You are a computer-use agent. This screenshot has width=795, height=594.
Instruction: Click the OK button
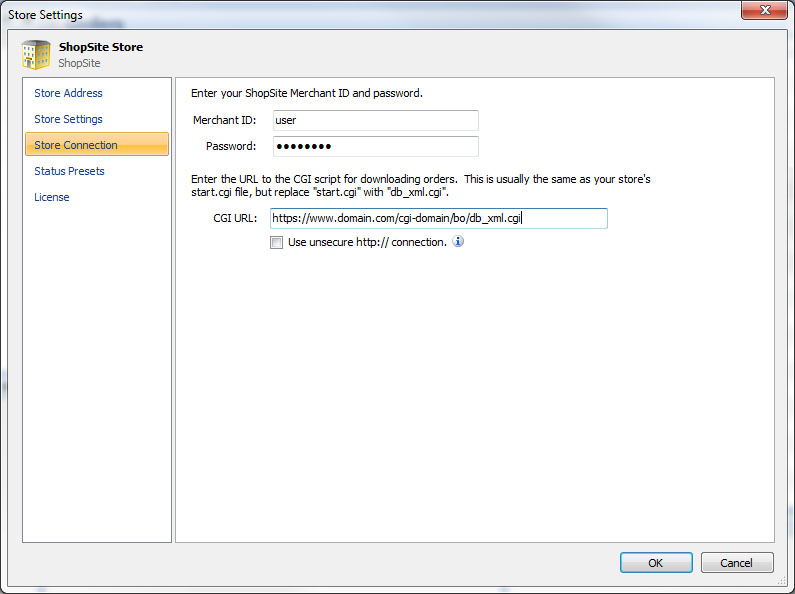coord(656,563)
